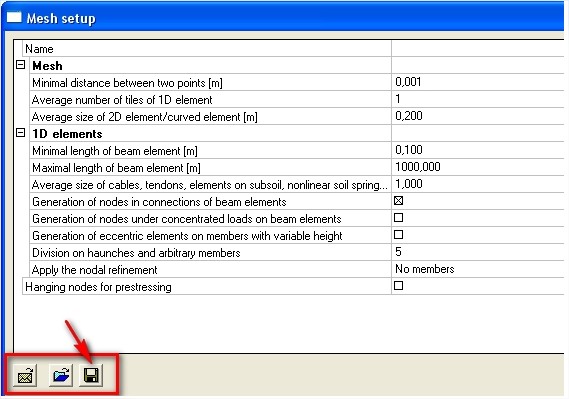Toggle nodes under concentrated loads checkbox
Image resolution: width=569 pixels, height=399 pixels.
tap(398, 218)
